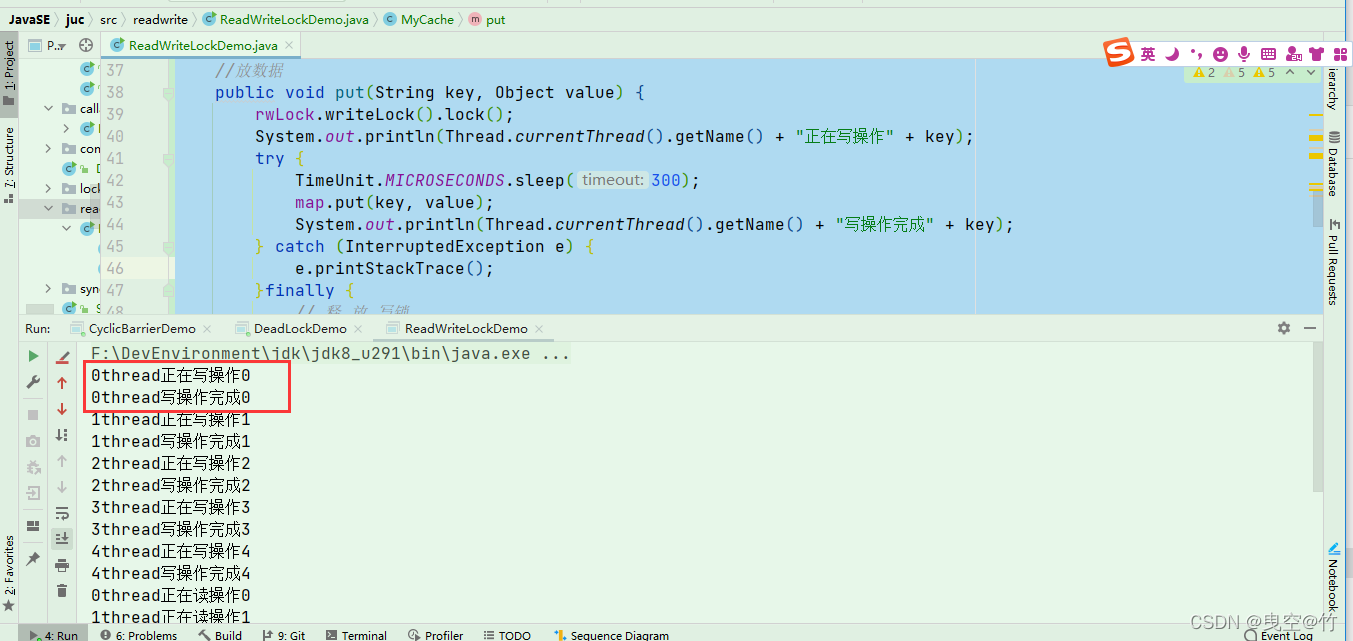The height and width of the screenshot is (641, 1353).
Task: Open run configuration wrench icon
Action: click(33, 382)
